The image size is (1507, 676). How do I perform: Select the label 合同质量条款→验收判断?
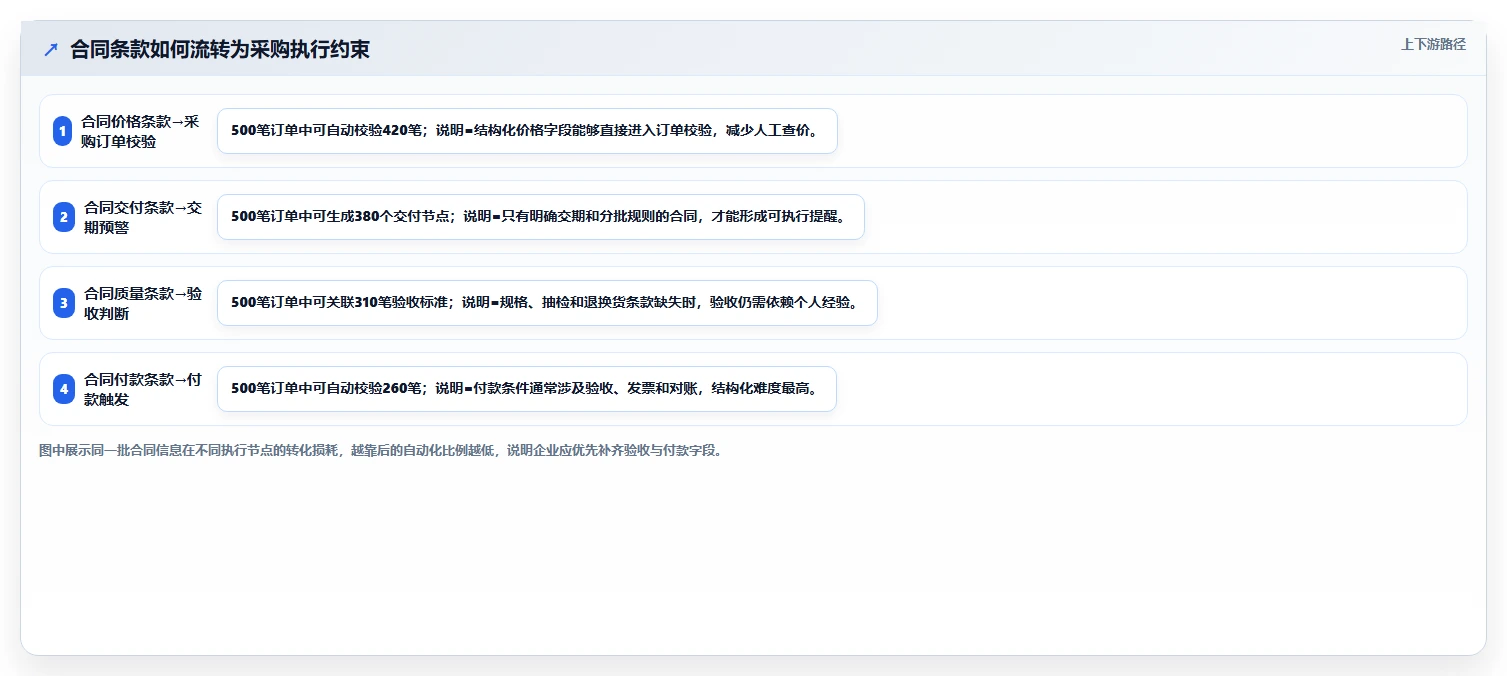pyautogui.click(x=143, y=303)
